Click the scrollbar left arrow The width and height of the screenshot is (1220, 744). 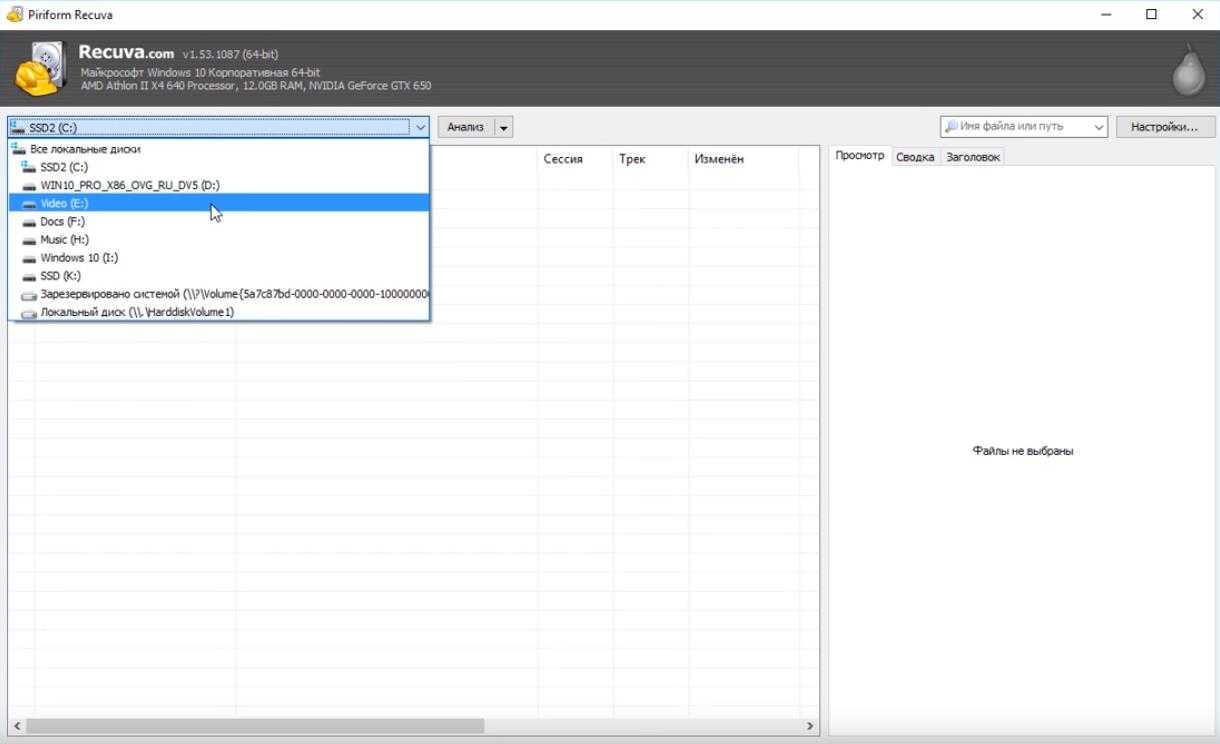click(16, 727)
